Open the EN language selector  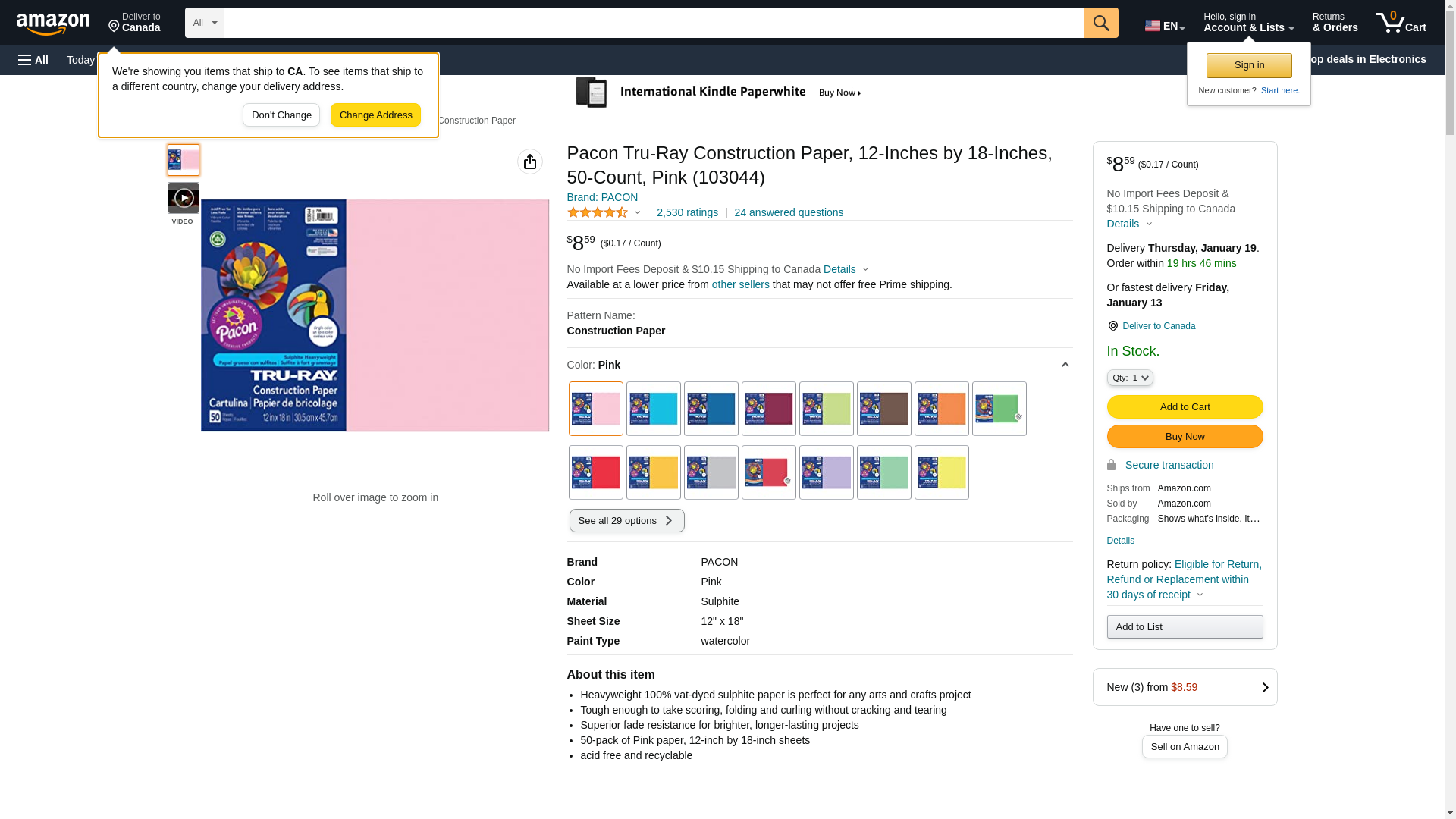(1164, 26)
